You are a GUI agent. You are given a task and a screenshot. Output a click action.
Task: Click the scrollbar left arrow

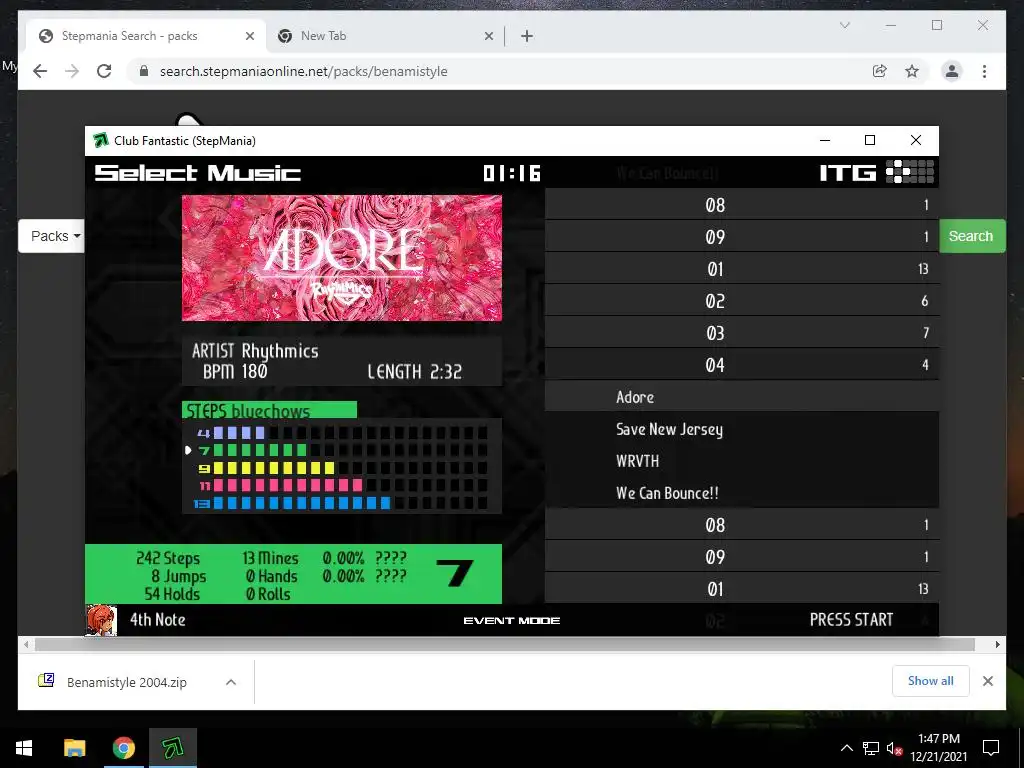pyautogui.click(x=26, y=645)
